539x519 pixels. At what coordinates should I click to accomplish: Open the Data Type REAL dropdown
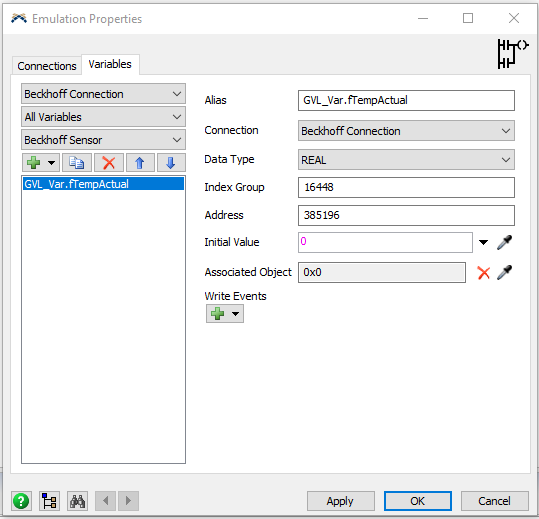point(406,160)
